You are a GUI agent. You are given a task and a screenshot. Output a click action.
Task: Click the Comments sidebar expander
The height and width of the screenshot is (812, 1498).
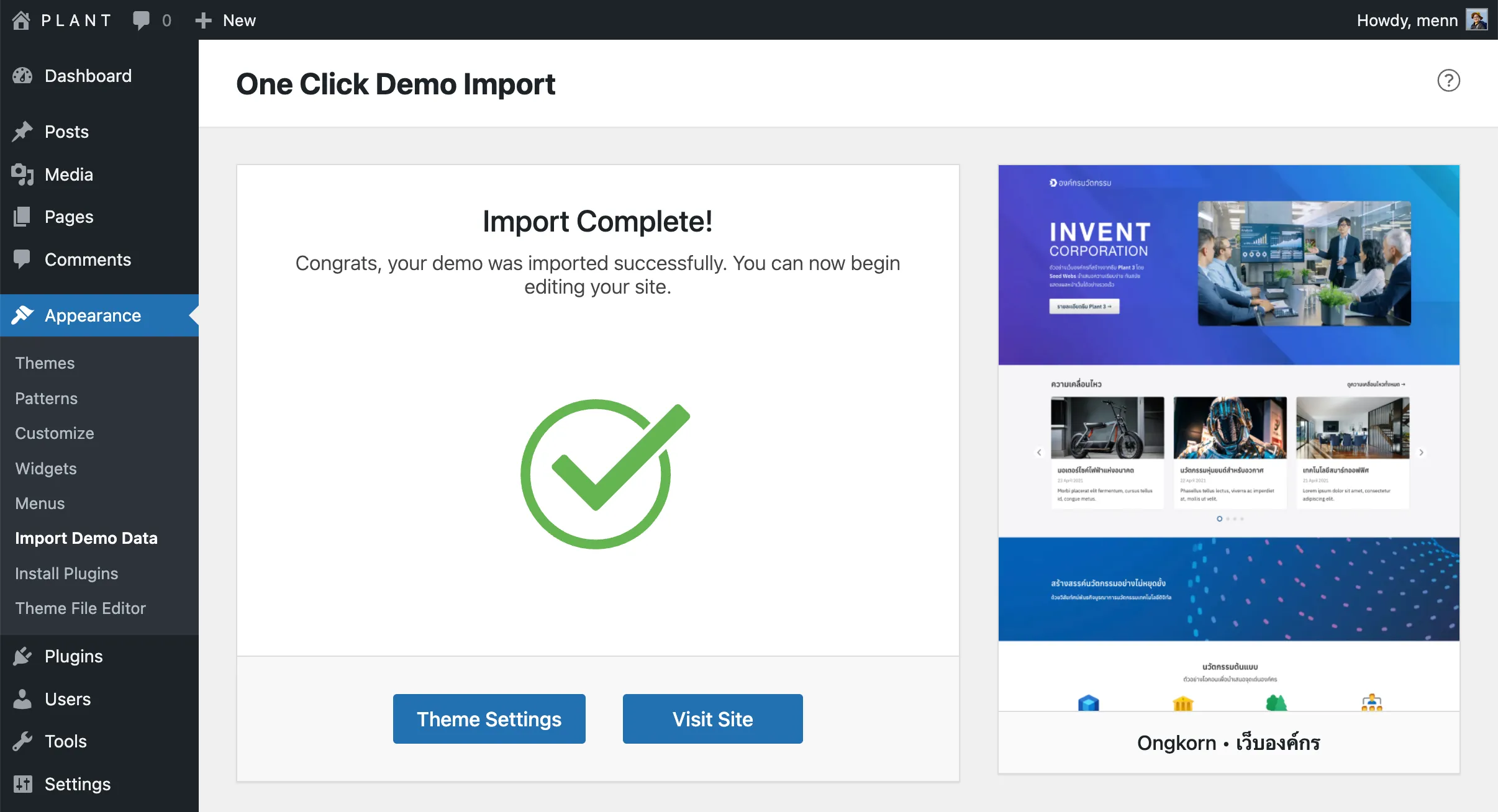(87, 259)
